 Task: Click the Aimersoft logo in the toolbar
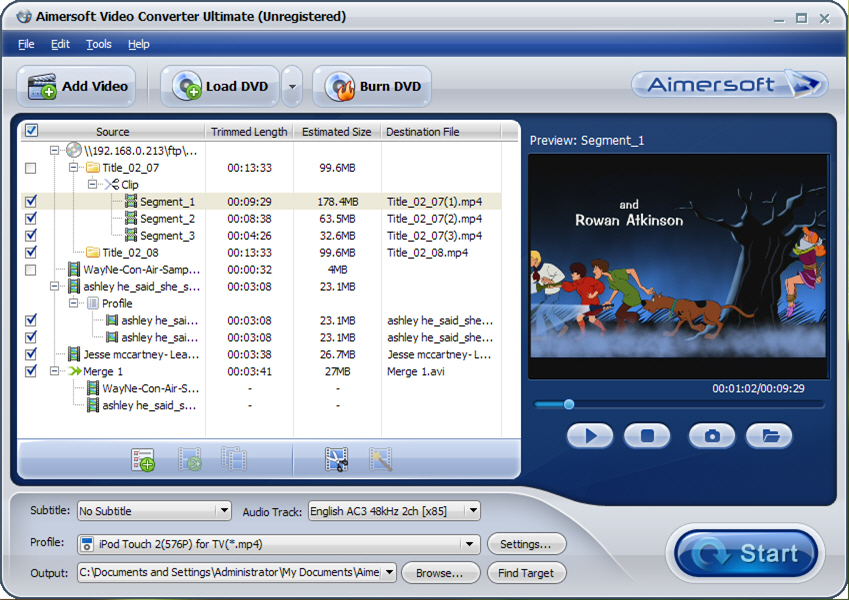pyautogui.click(x=729, y=85)
